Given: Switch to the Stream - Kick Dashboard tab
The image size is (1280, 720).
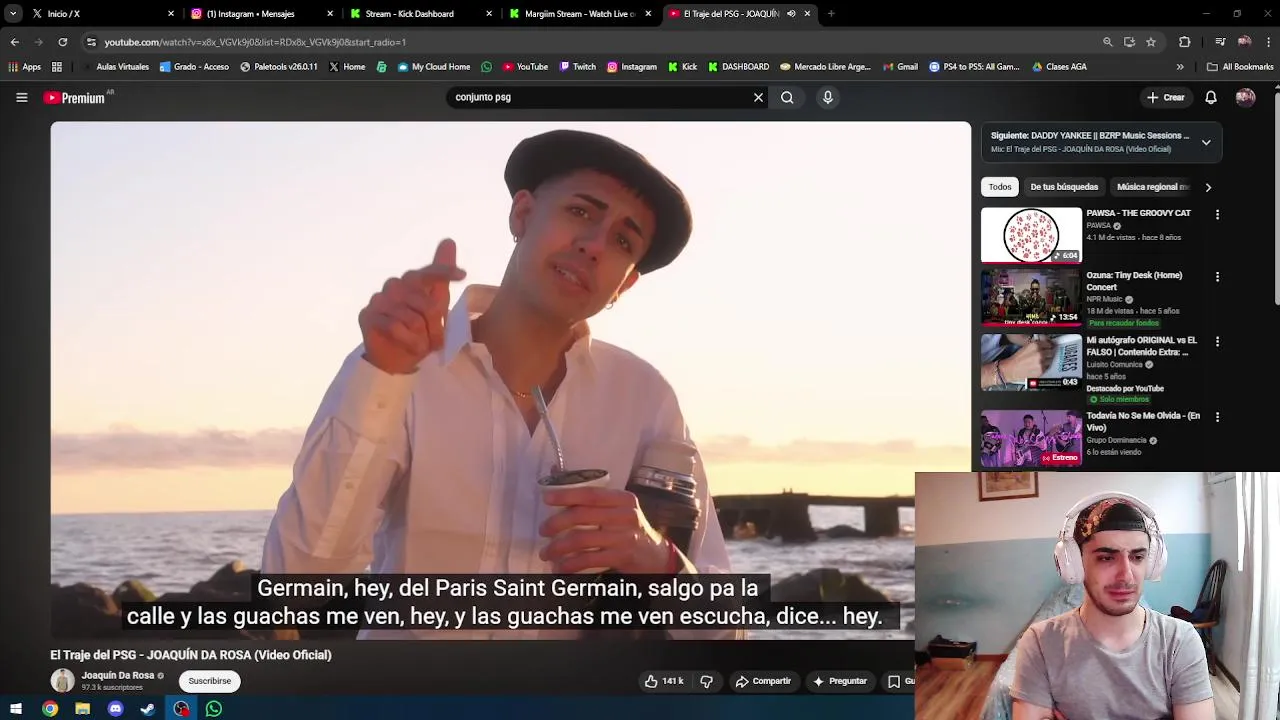Looking at the screenshot, I should 421,14.
